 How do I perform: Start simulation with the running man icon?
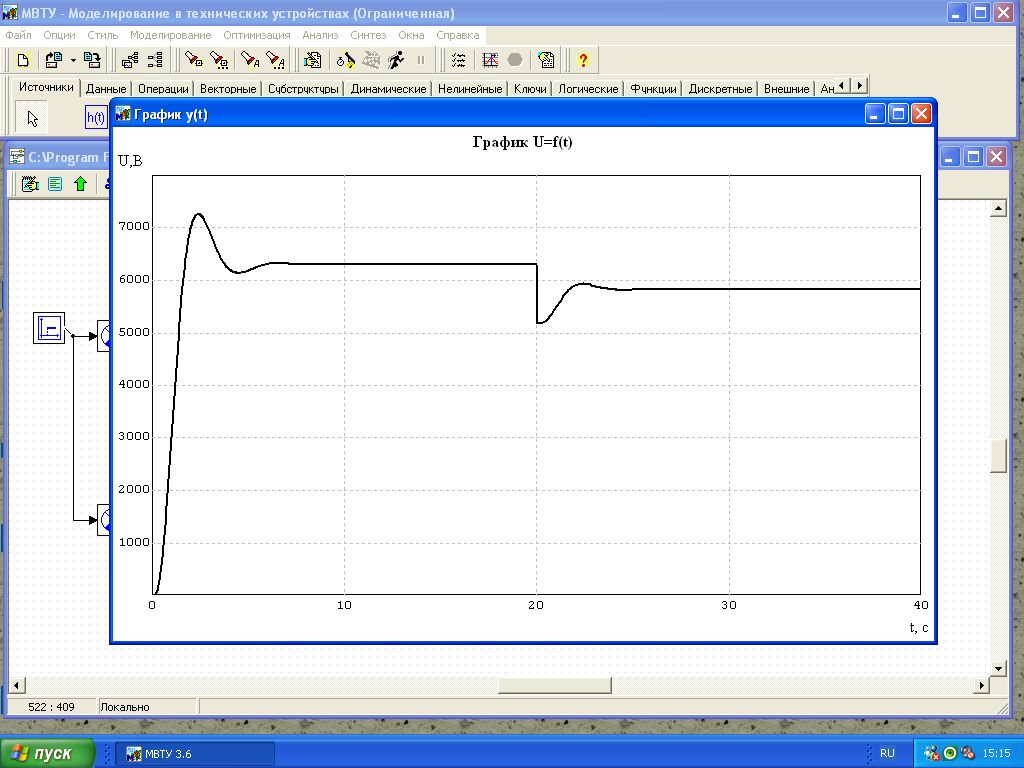tap(395, 60)
